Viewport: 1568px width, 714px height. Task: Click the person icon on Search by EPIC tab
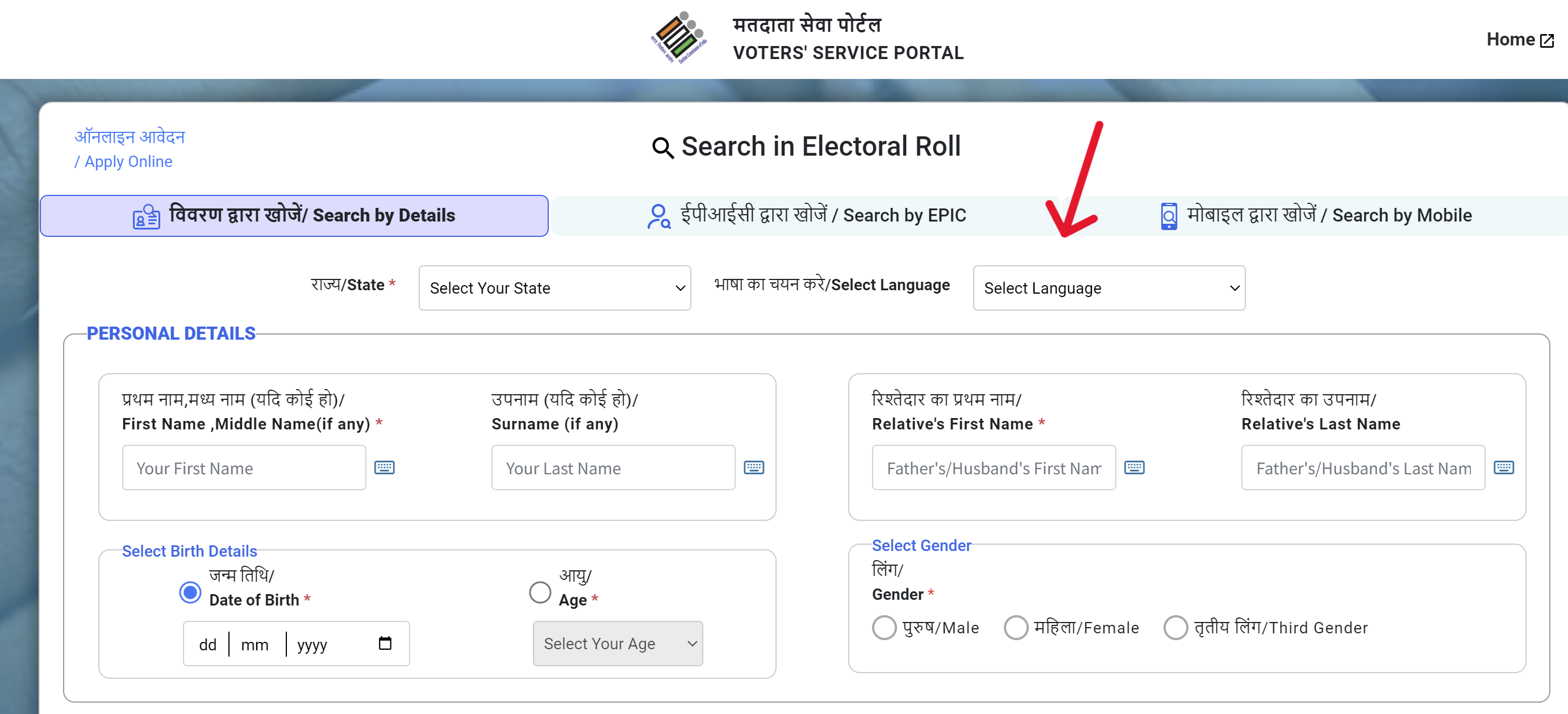tap(658, 215)
